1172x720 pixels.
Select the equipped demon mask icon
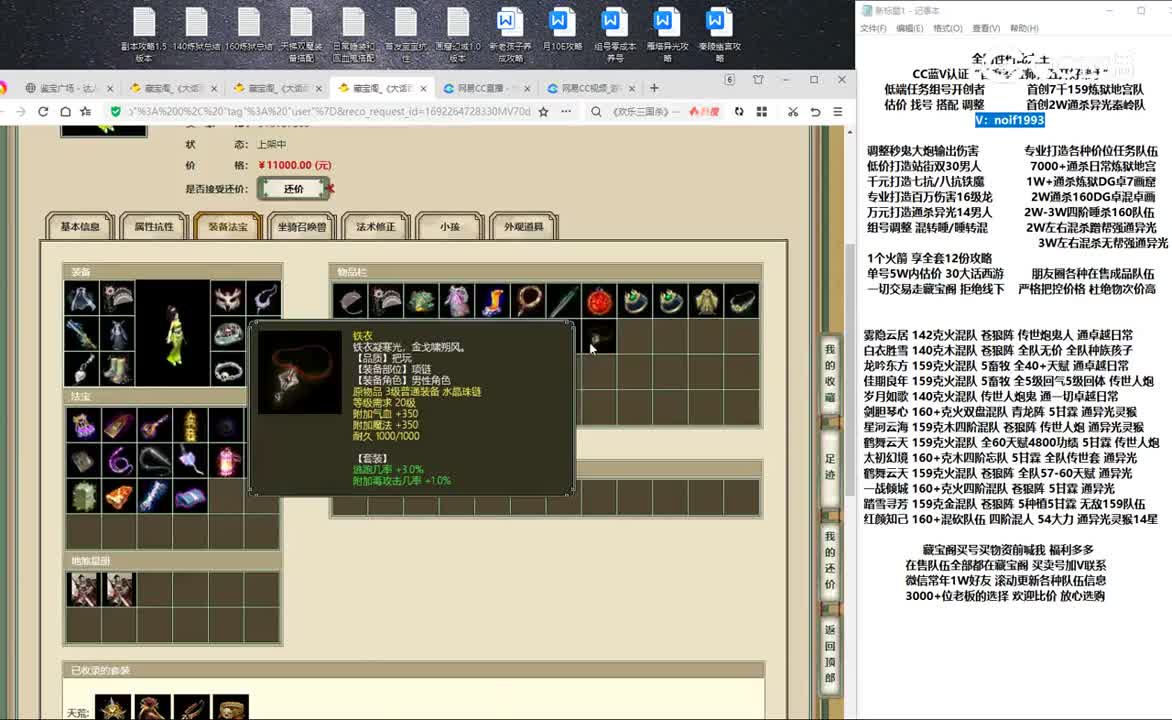[x=228, y=298]
